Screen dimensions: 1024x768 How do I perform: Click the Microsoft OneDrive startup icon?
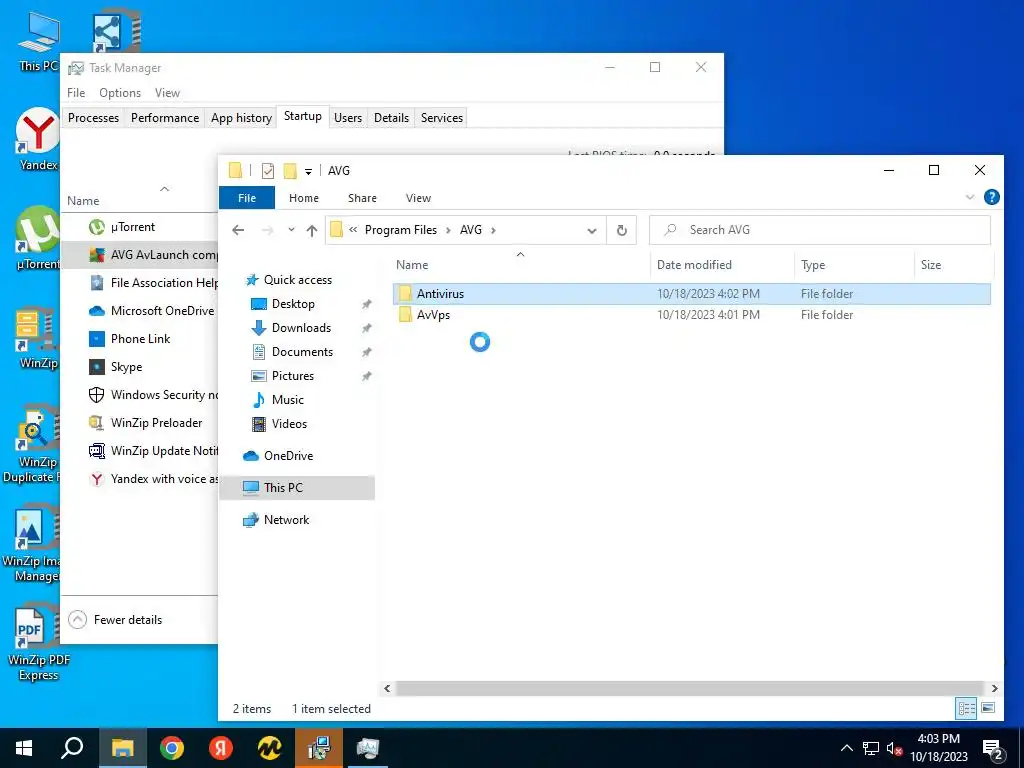pos(97,311)
